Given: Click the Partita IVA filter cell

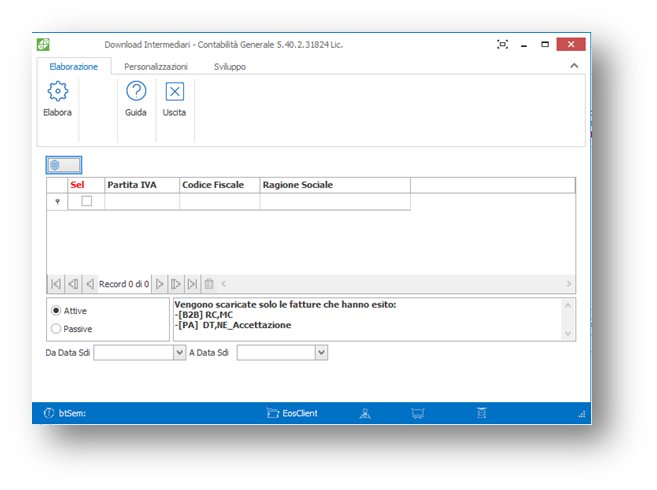Looking at the screenshot, I should [142, 201].
